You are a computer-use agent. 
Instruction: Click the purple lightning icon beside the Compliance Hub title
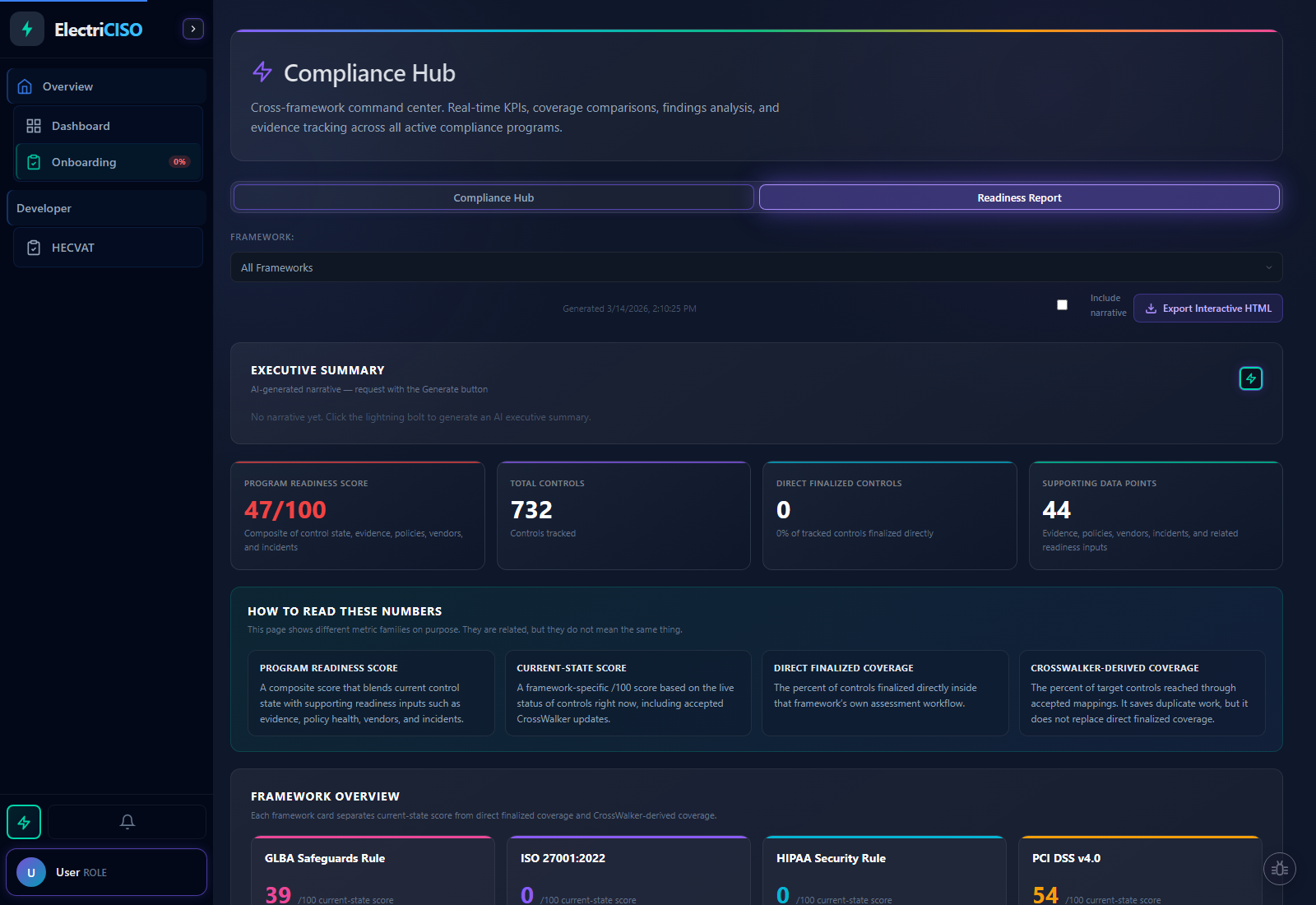tap(262, 72)
